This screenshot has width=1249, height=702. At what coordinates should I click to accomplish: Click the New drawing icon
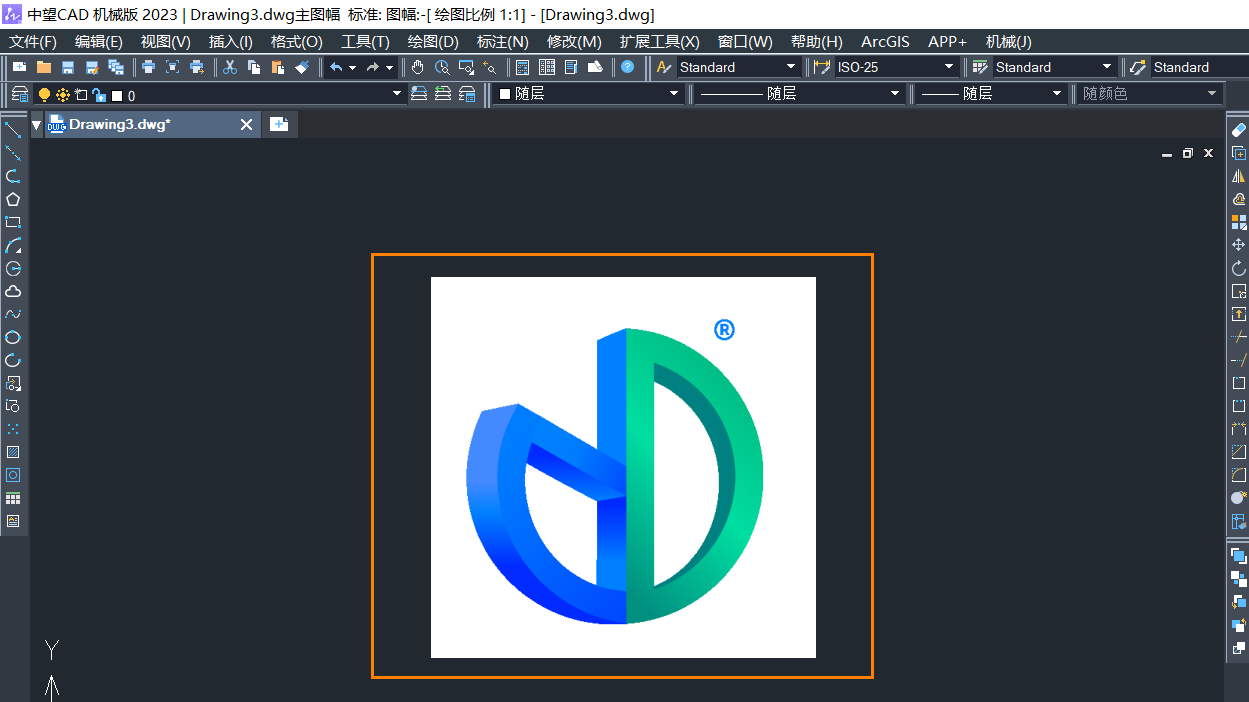(19, 67)
